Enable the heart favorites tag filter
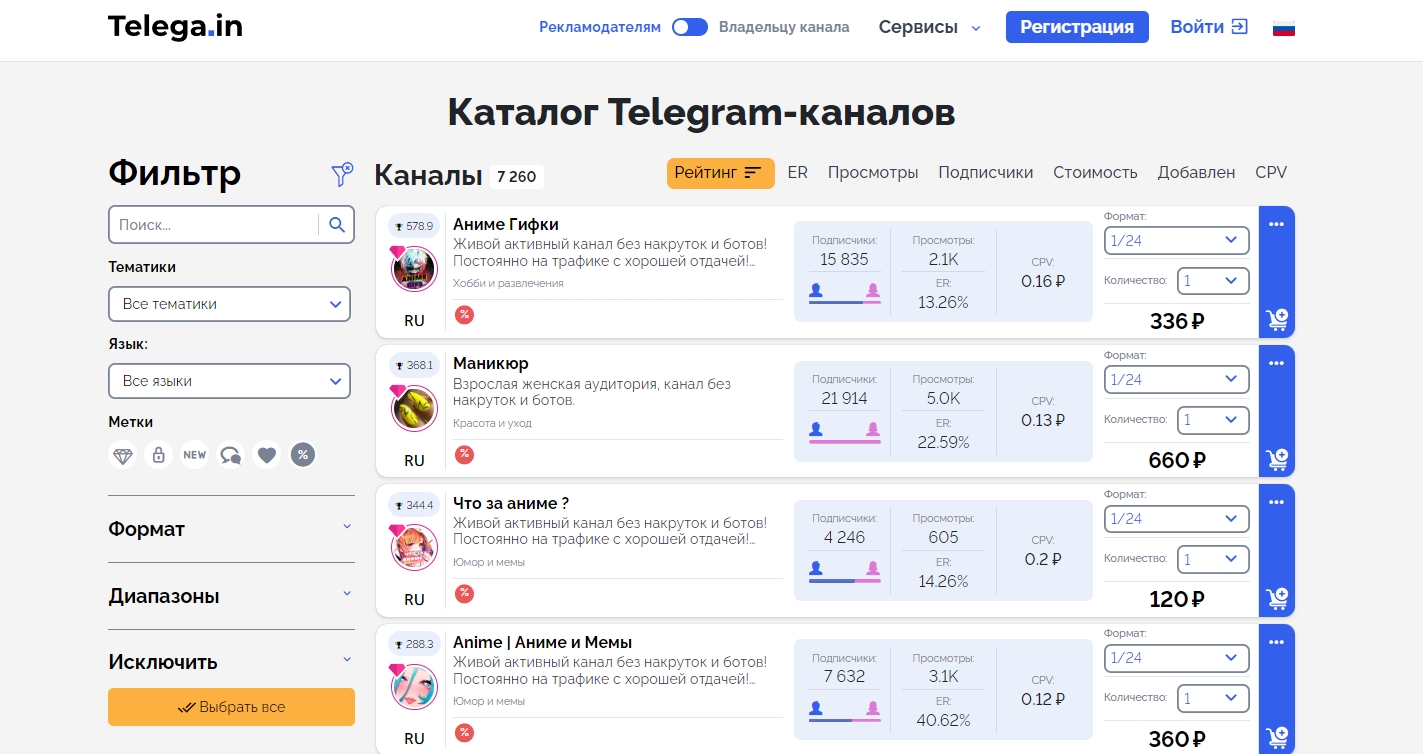The image size is (1423, 754). tap(266, 454)
